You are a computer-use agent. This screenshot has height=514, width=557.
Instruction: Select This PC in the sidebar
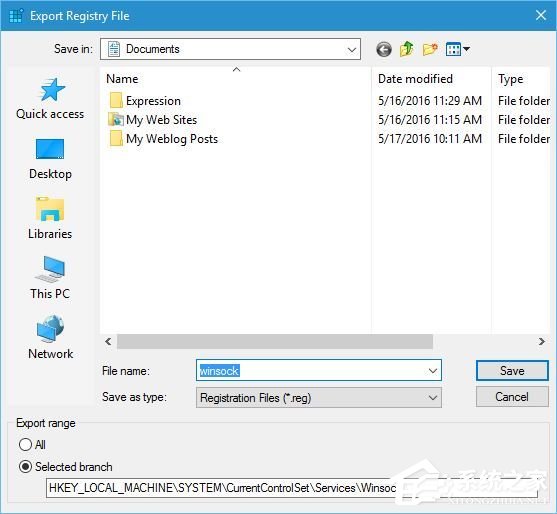(50, 278)
